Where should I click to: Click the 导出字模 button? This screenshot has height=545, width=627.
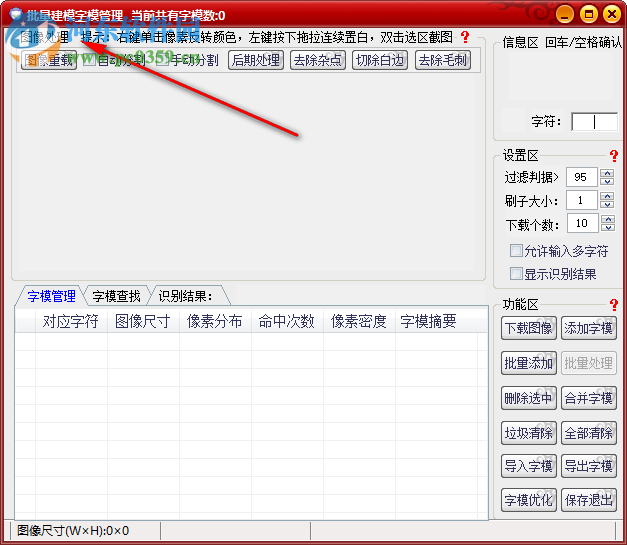click(589, 466)
